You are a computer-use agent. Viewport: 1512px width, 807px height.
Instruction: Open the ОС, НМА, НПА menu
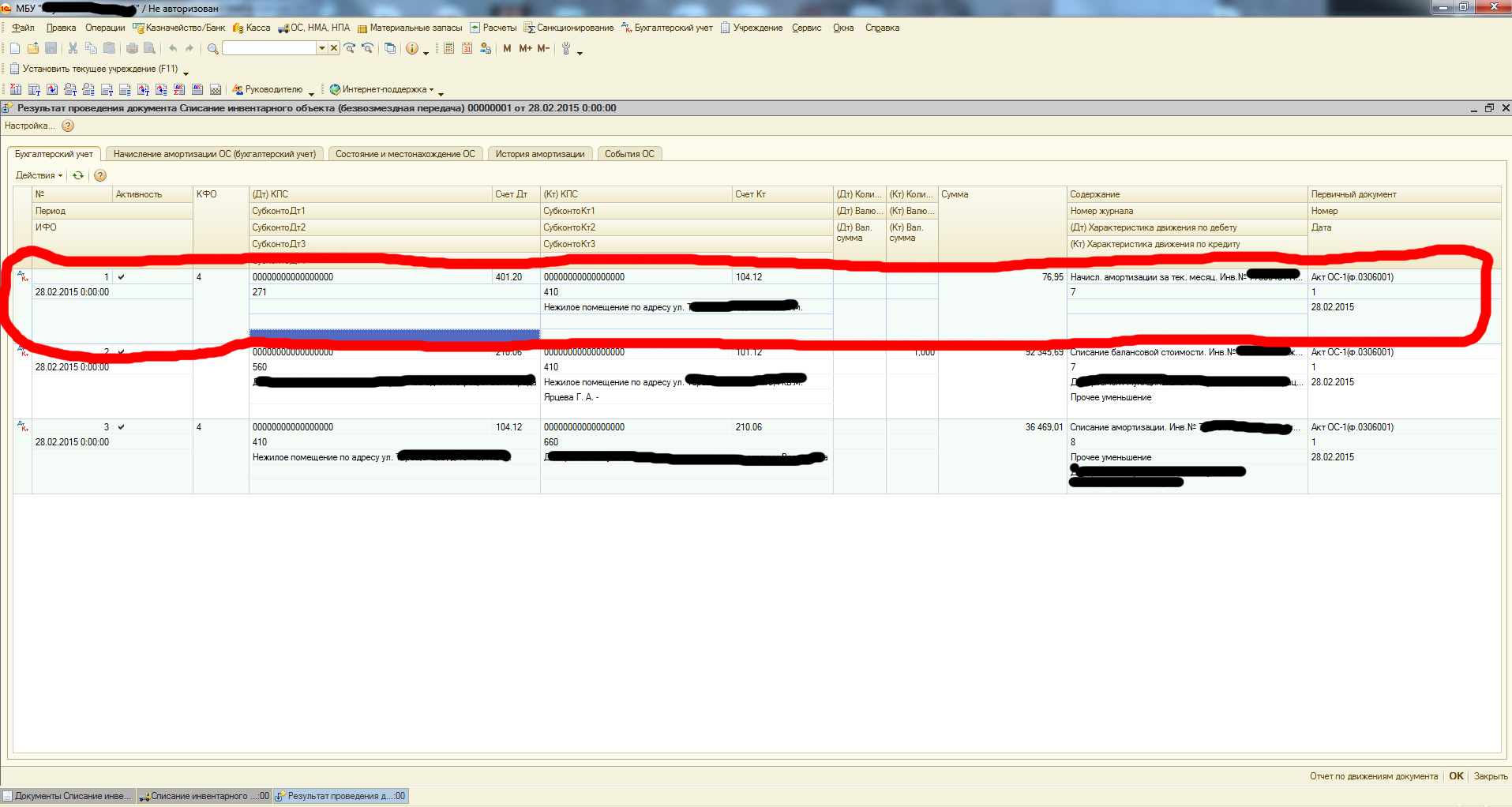pyautogui.click(x=313, y=28)
